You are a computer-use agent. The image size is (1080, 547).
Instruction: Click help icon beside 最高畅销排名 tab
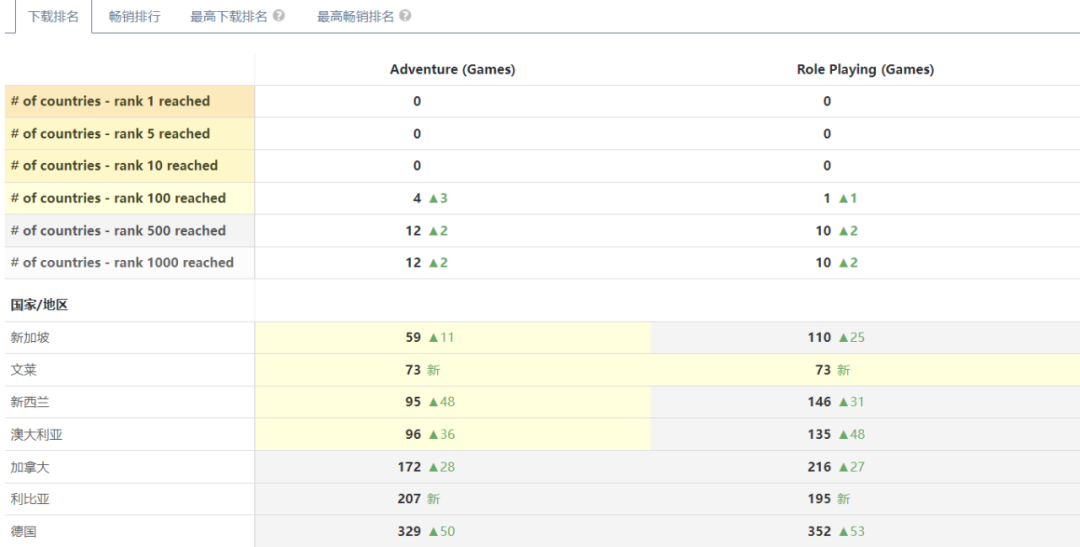tap(405, 17)
